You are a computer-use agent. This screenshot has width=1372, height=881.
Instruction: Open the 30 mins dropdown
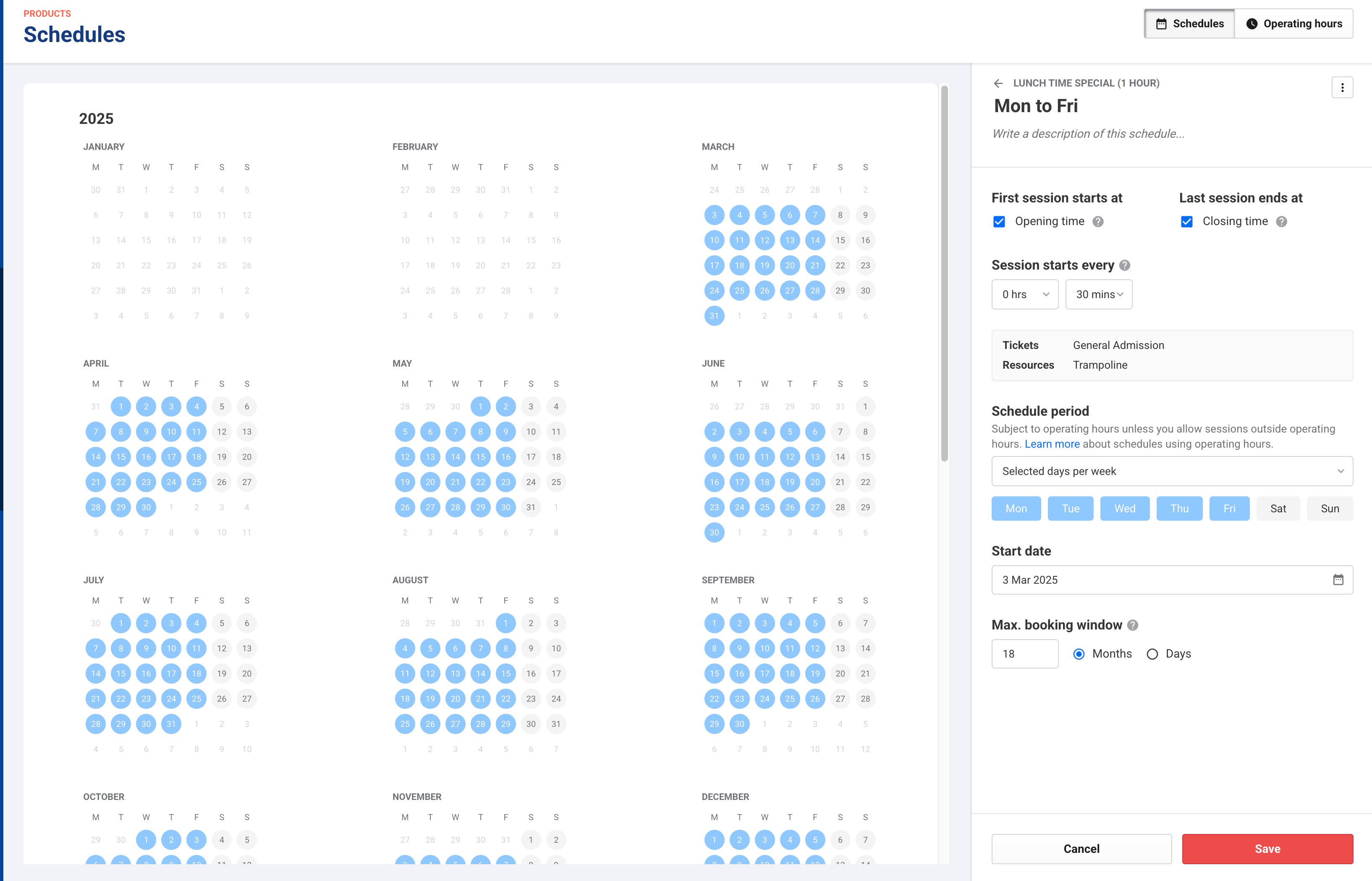coord(1098,295)
